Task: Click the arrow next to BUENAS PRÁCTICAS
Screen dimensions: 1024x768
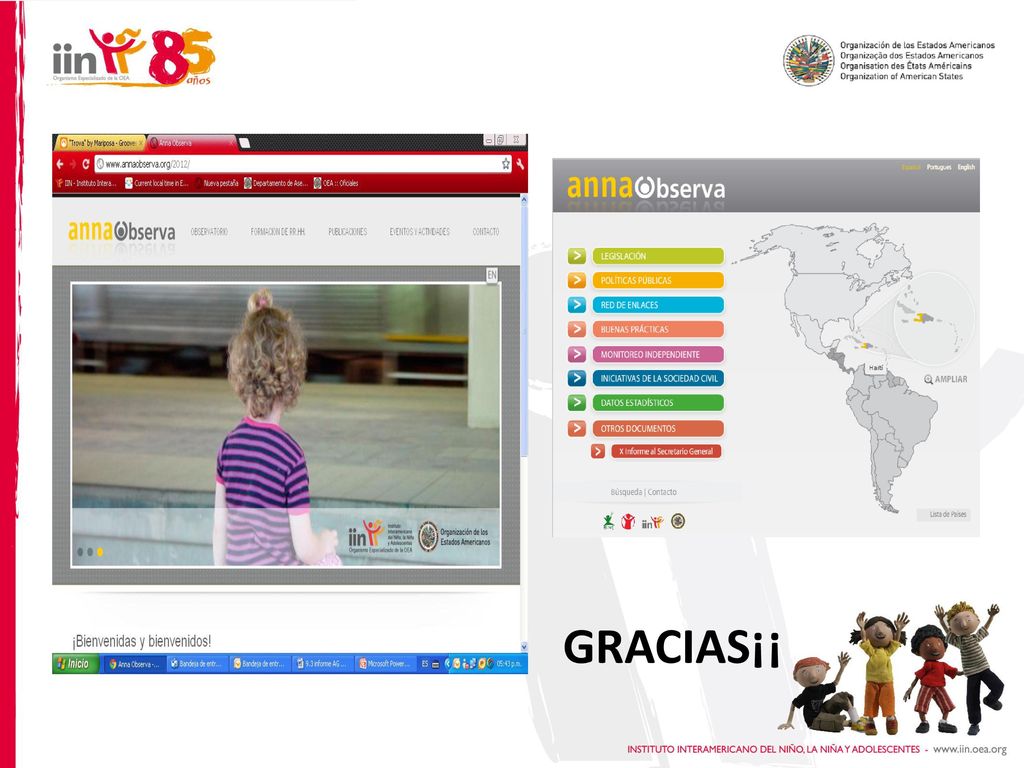Action: (x=577, y=329)
